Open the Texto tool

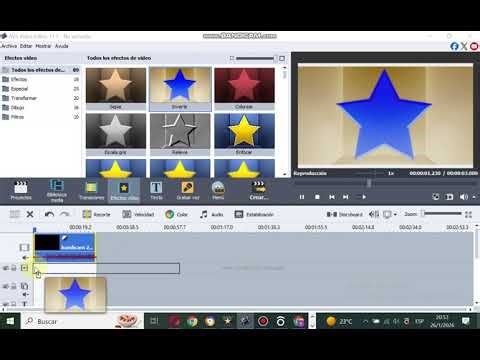[x=156, y=190]
